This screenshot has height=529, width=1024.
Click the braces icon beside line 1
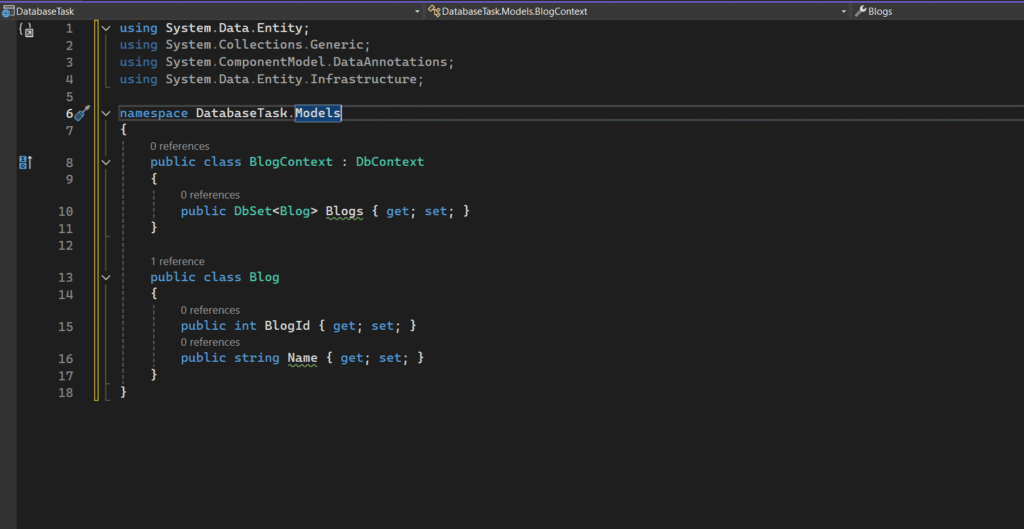coord(26,31)
